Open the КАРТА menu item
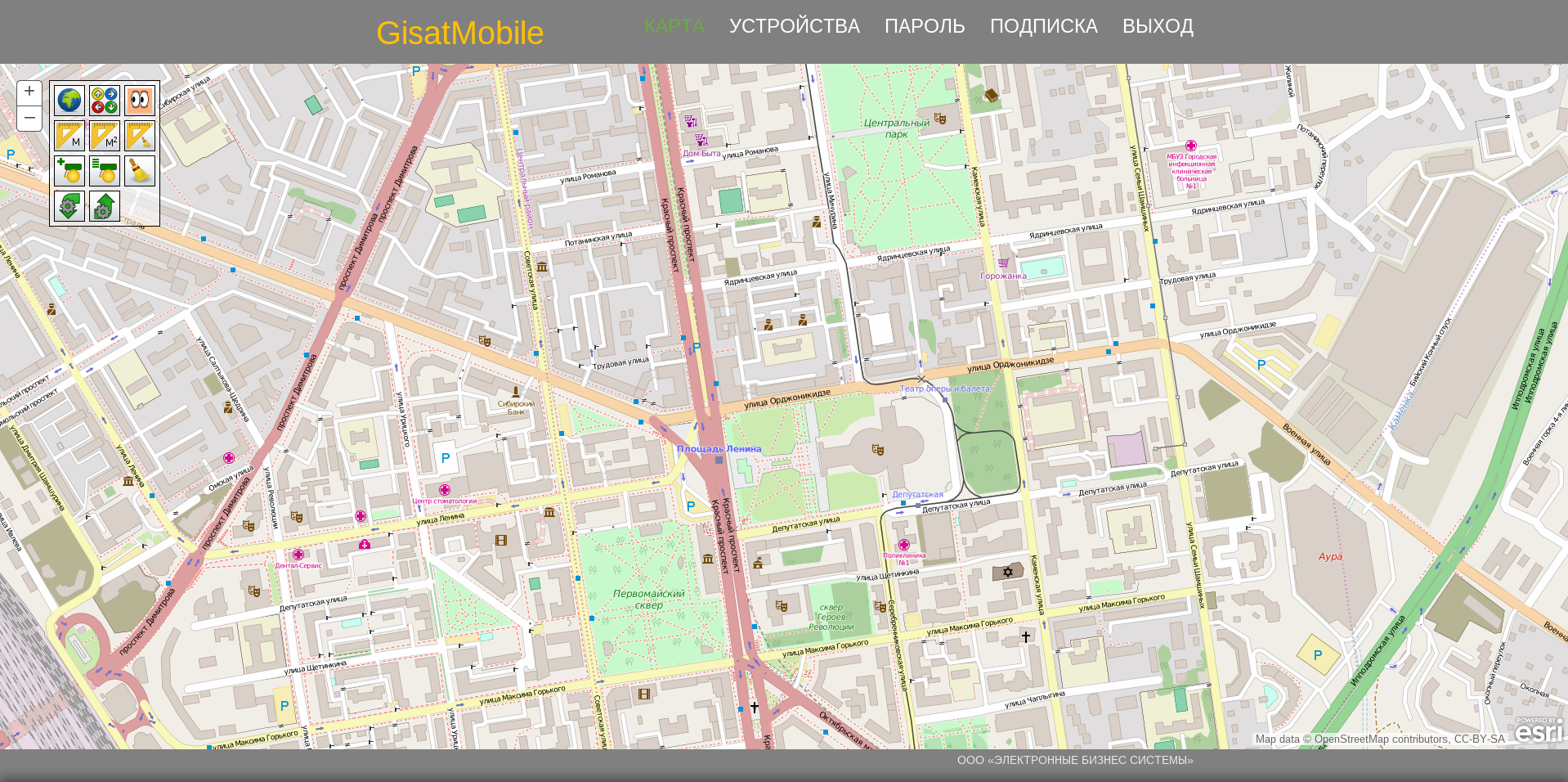Image resolution: width=1568 pixels, height=782 pixels. click(674, 26)
